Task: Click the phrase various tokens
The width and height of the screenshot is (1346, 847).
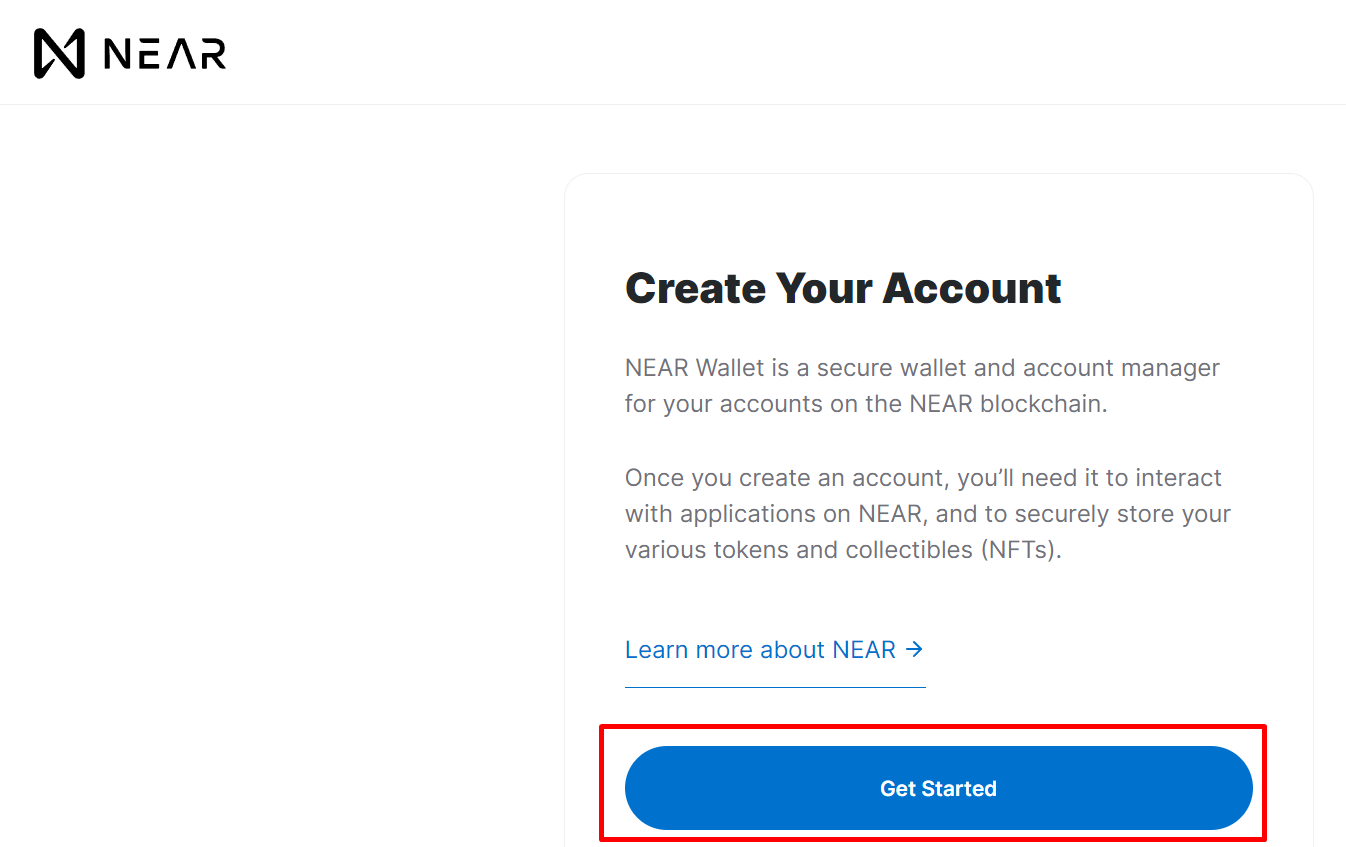Action: (709, 550)
